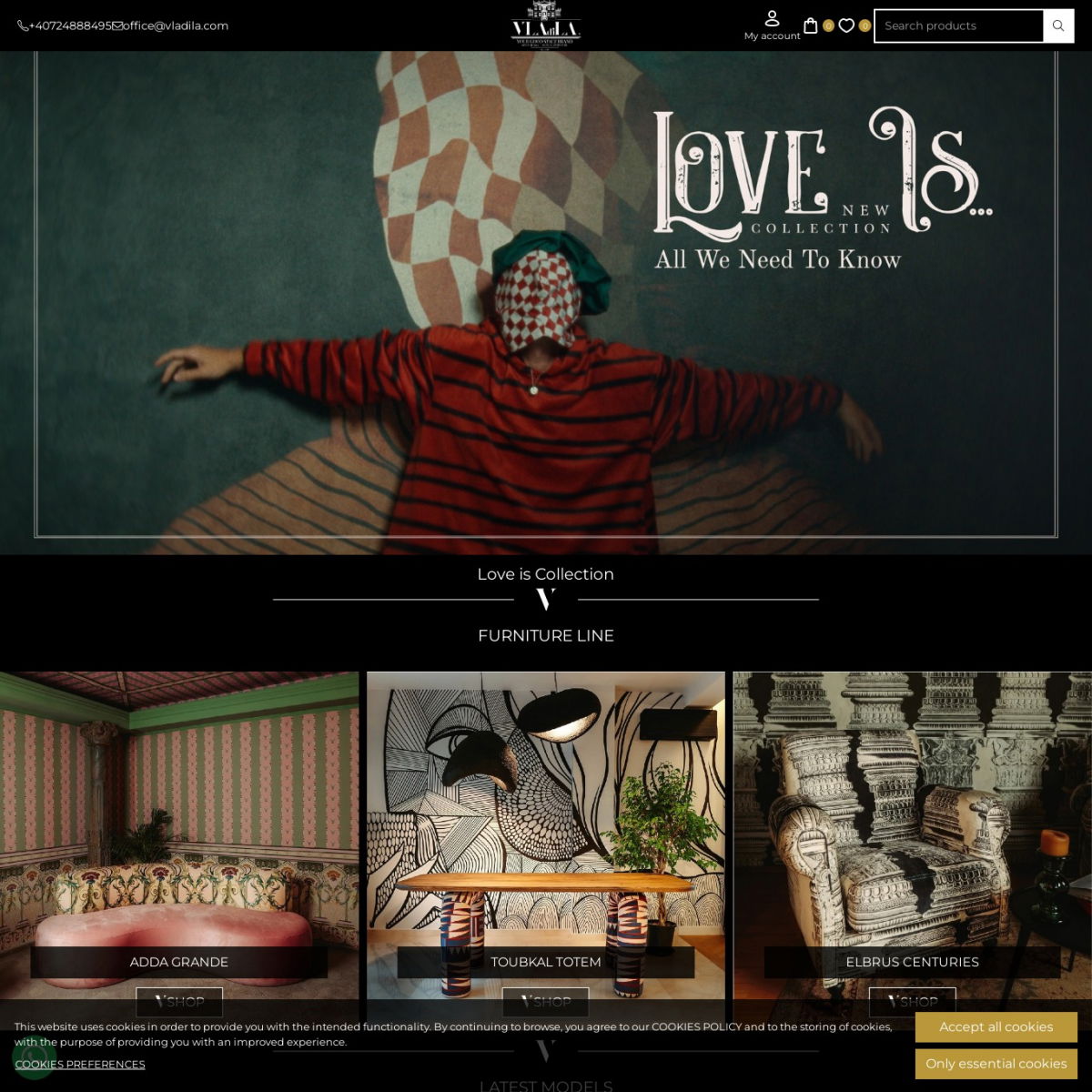
Task: Click SHOP button under ADDA GRANDE
Action: tap(179, 1002)
